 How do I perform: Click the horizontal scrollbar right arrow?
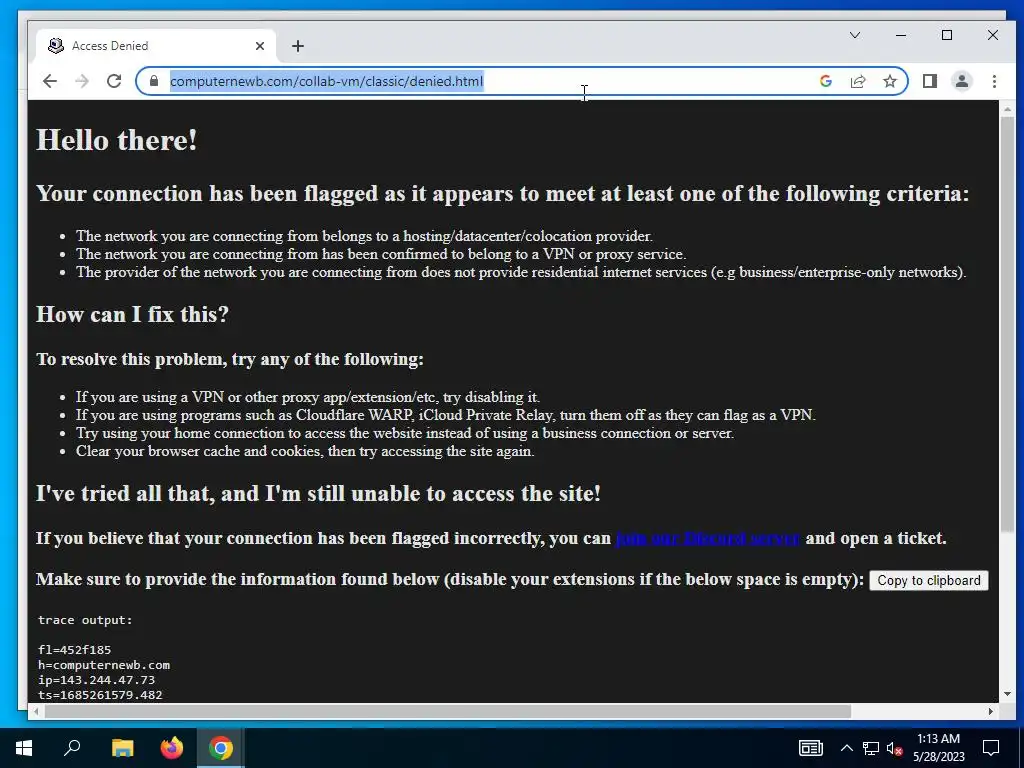(991, 711)
